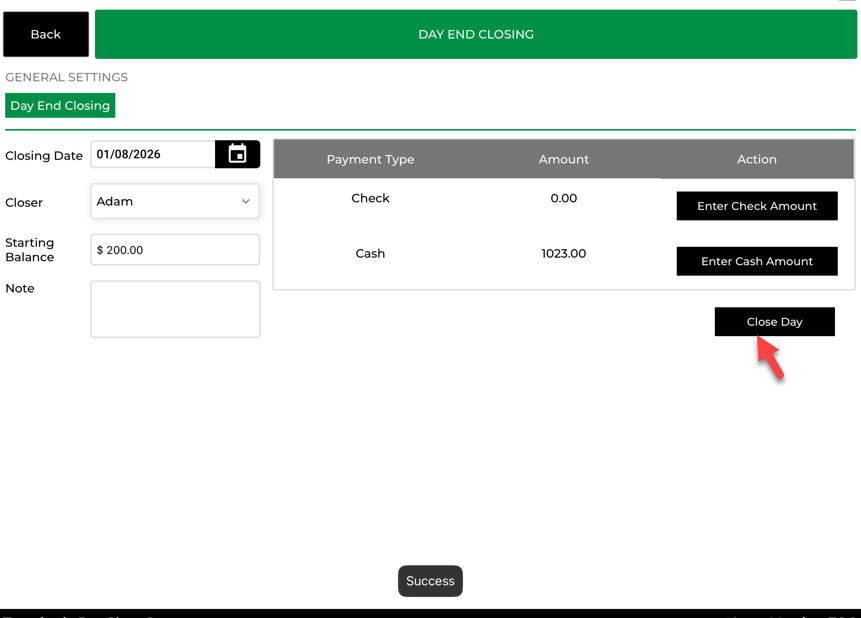The width and height of the screenshot is (861, 618).
Task: Click the Amount column header
Action: pyautogui.click(x=563, y=159)
